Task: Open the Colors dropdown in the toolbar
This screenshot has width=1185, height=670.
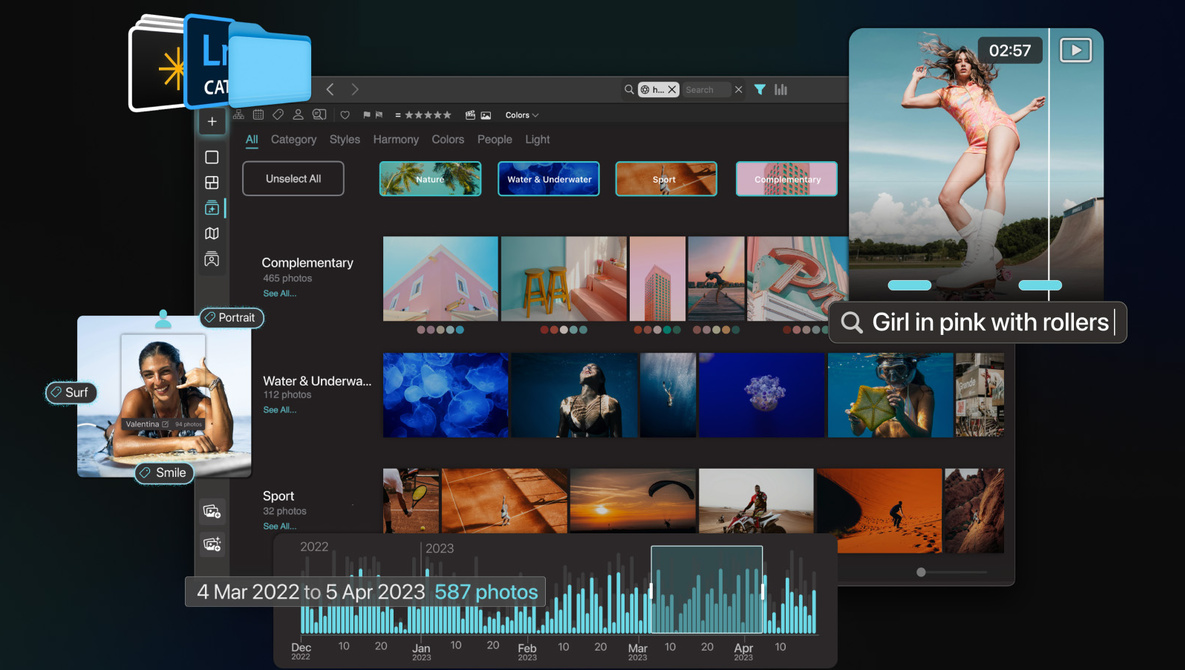Action: click(x=521, y=116)
